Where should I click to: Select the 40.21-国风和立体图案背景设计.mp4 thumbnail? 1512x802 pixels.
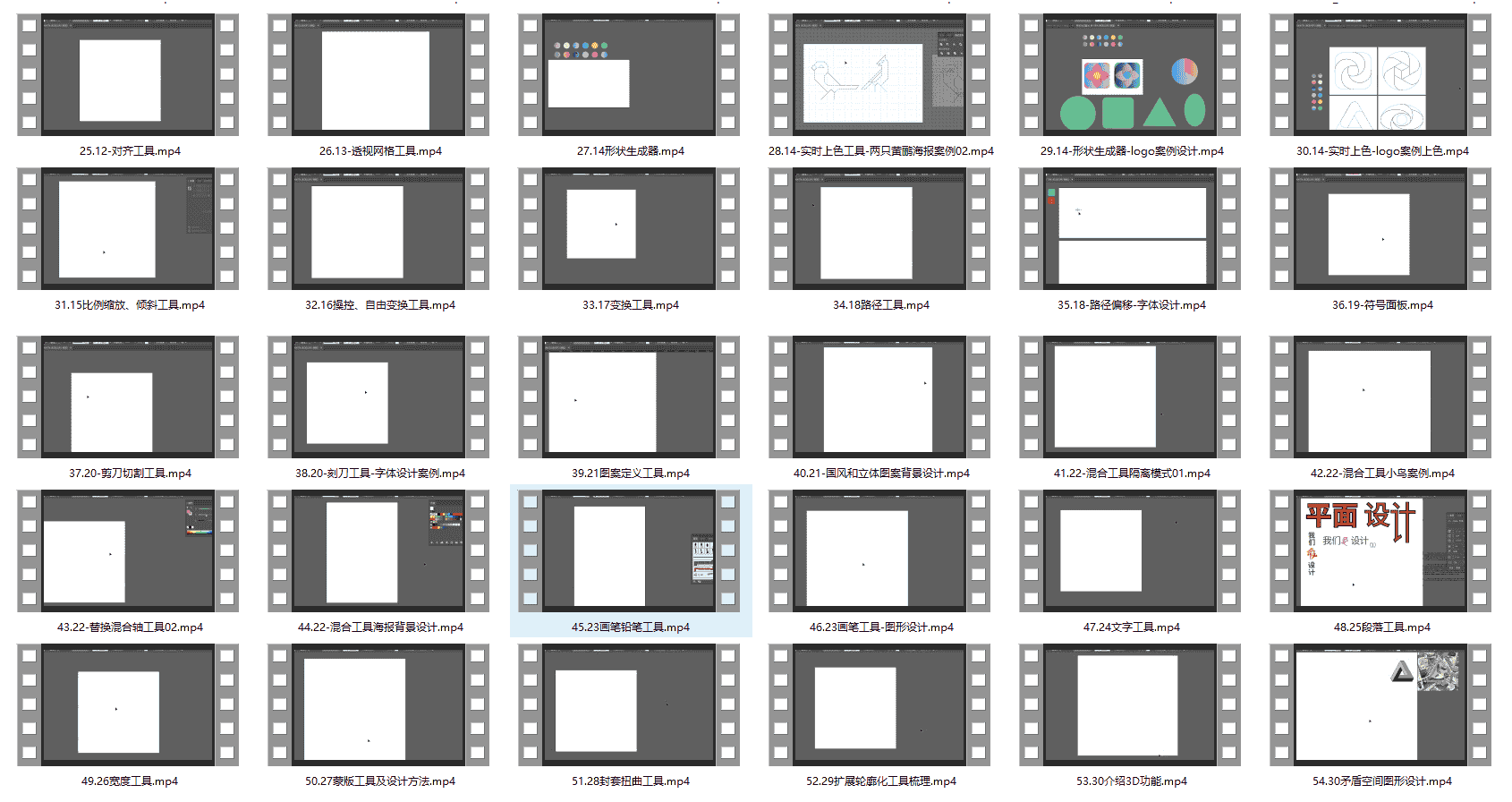[879, 397]
